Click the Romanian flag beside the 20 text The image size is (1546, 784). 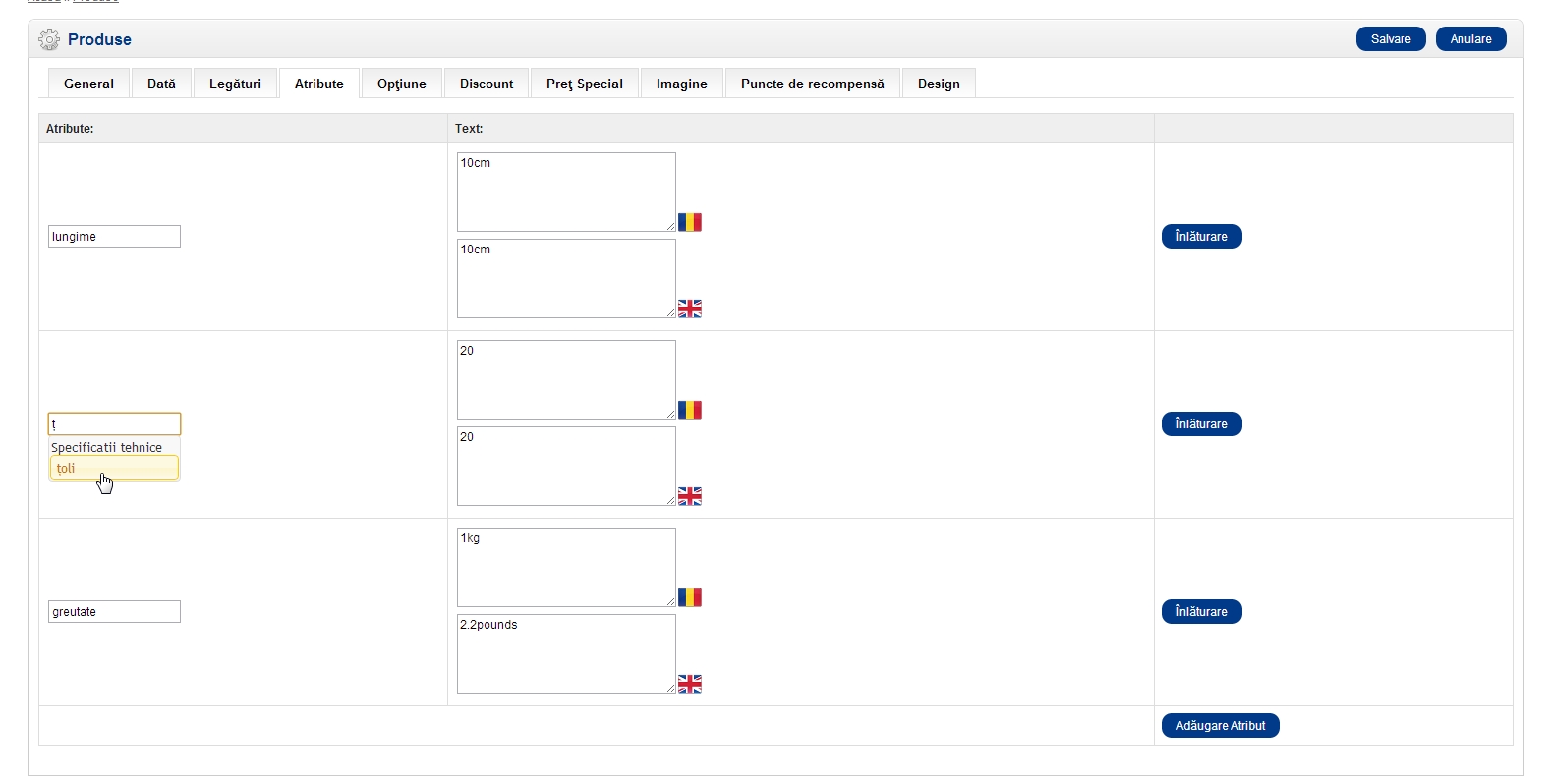(690, 410)
